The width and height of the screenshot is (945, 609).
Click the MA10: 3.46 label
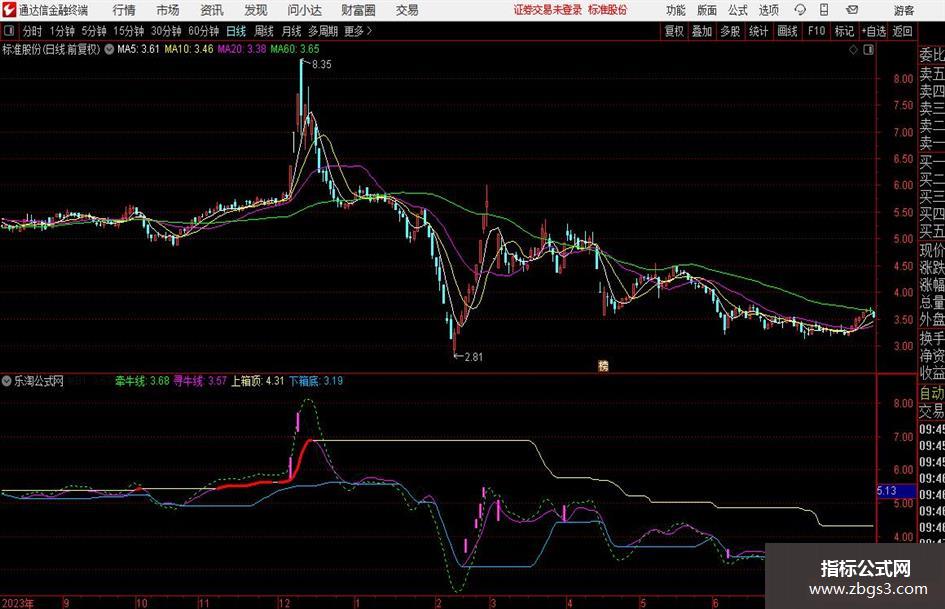tap(189, 49)
